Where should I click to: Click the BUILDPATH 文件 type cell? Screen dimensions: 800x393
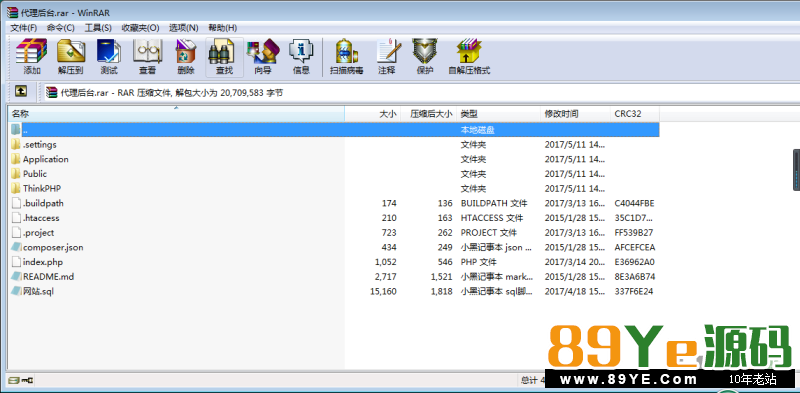click(494, 203)
